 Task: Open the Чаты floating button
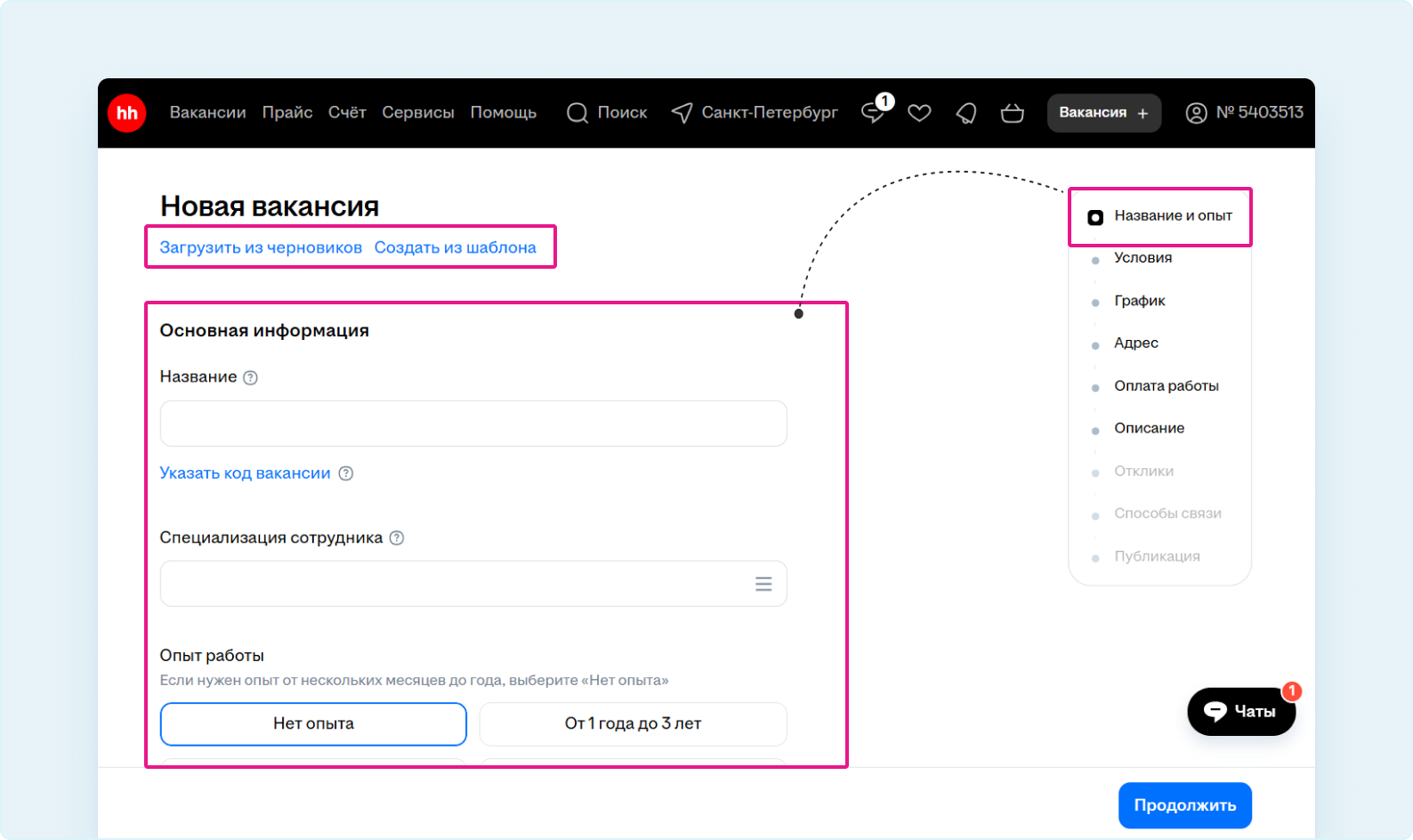tap(1240, 711)
